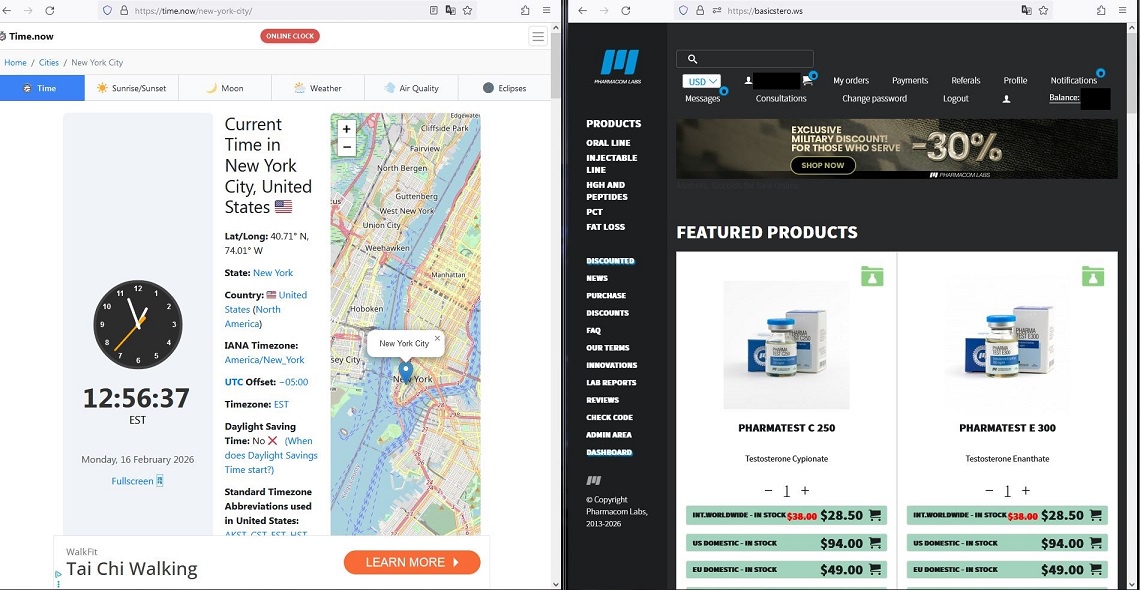This screenshot has width=1140, height=590.
Task: Bookmark the time.now page with the star icon
Action: pos(467,10)
